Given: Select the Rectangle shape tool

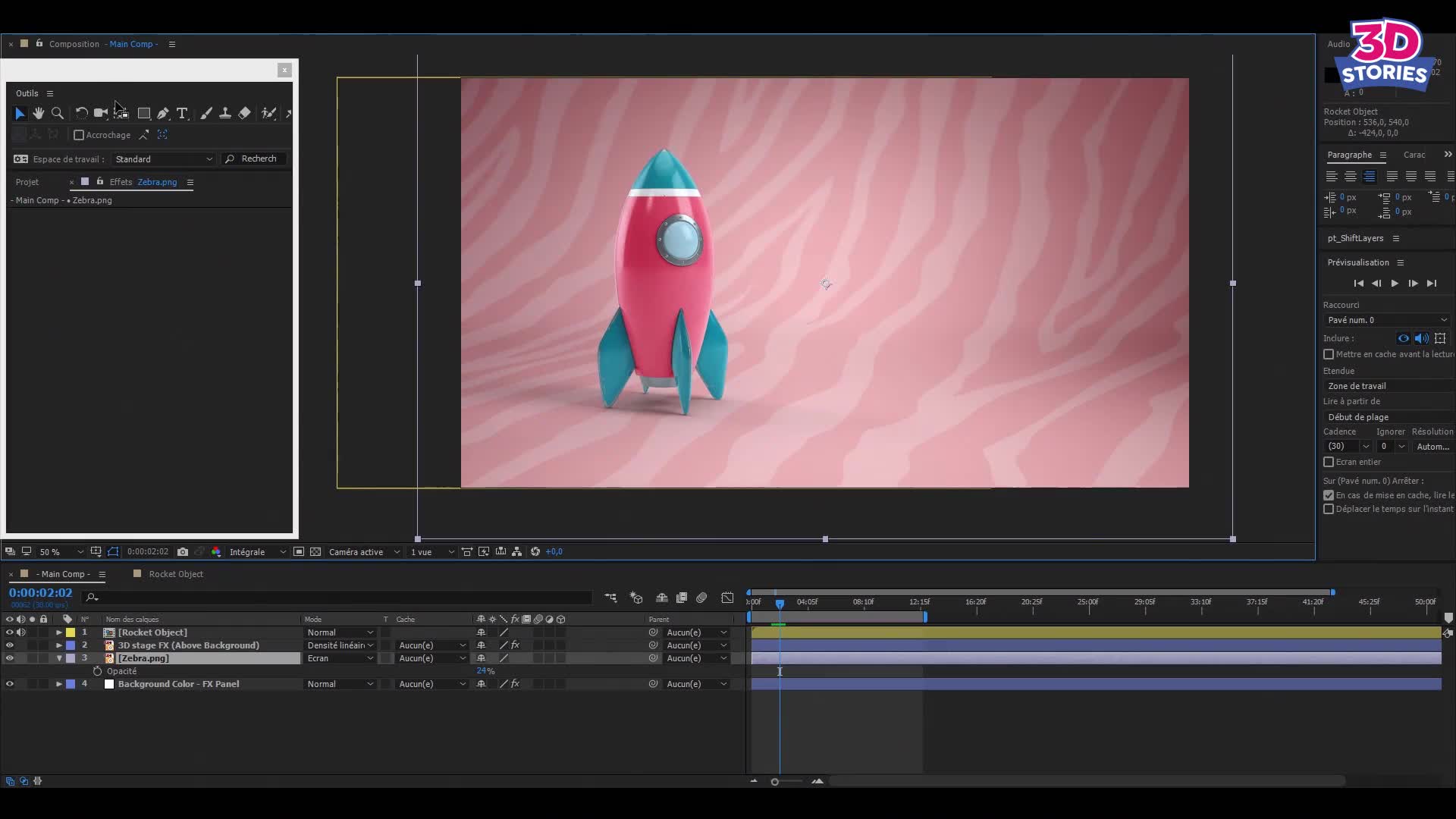Looking at the screenshot, I should tap(143, 113).
